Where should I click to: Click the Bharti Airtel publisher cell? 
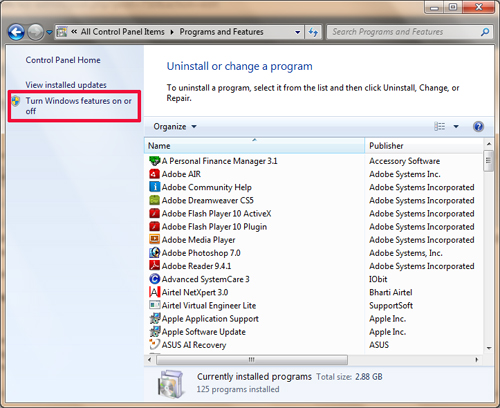pyautogui.click(x=391, y=292)
